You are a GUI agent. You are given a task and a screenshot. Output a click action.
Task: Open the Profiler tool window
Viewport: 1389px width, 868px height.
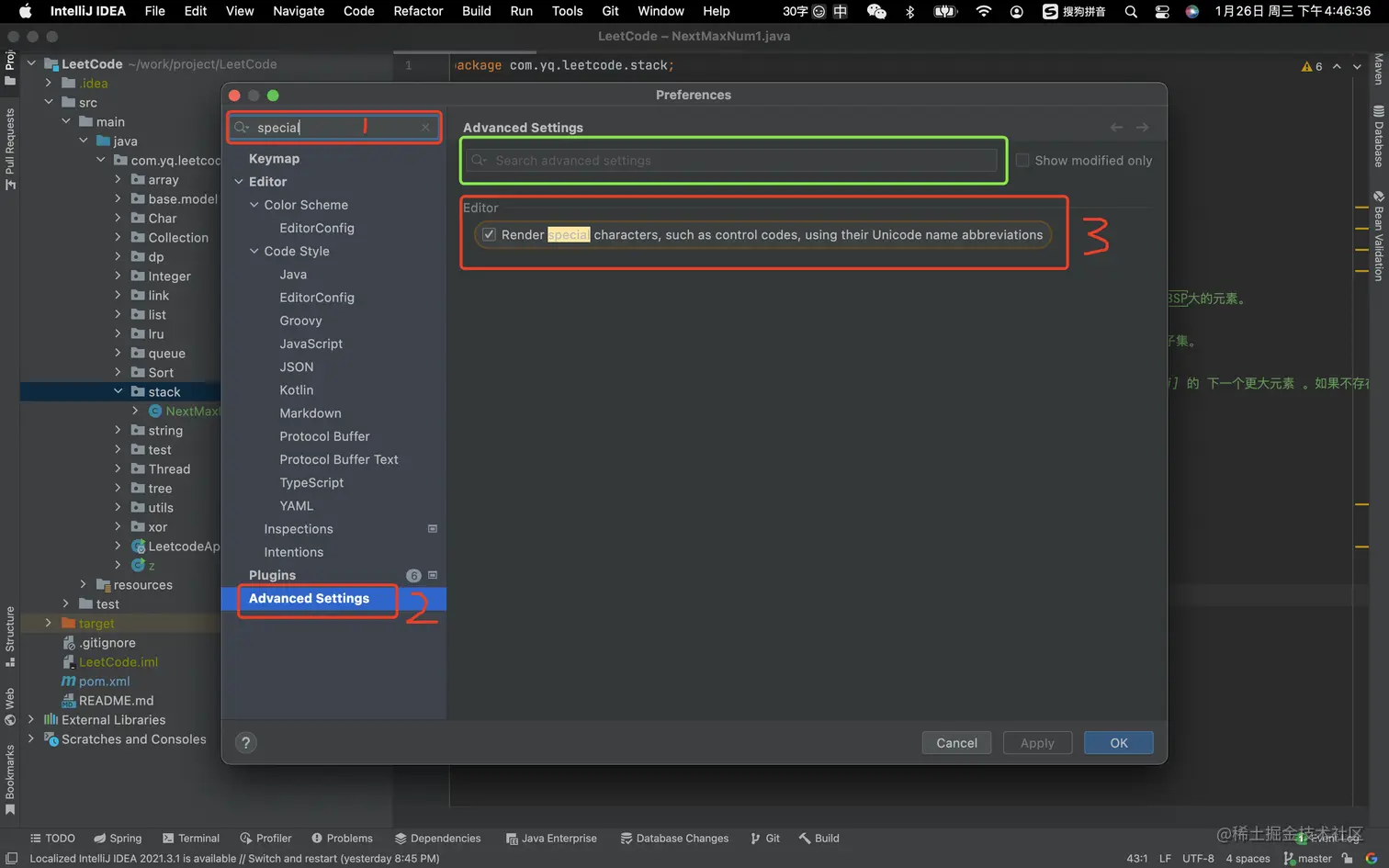(265, 838)
